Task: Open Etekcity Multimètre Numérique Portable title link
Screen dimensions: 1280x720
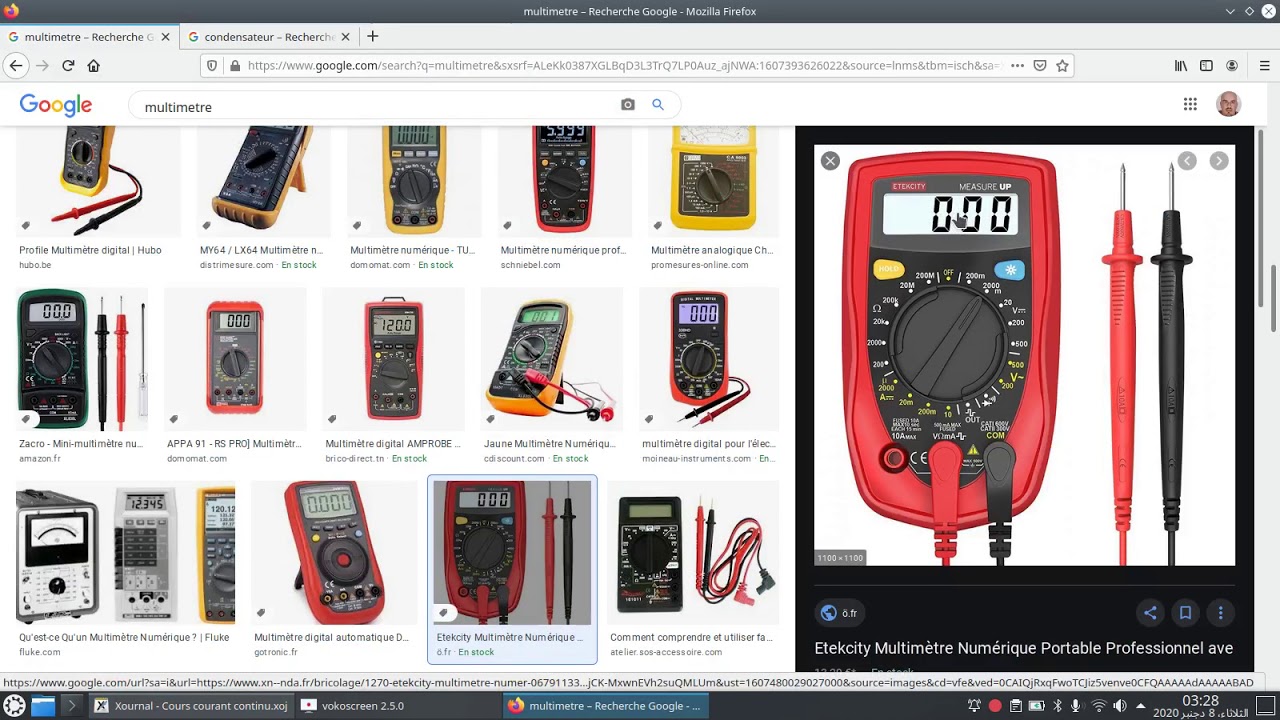Action: [x=1024, y=648]
